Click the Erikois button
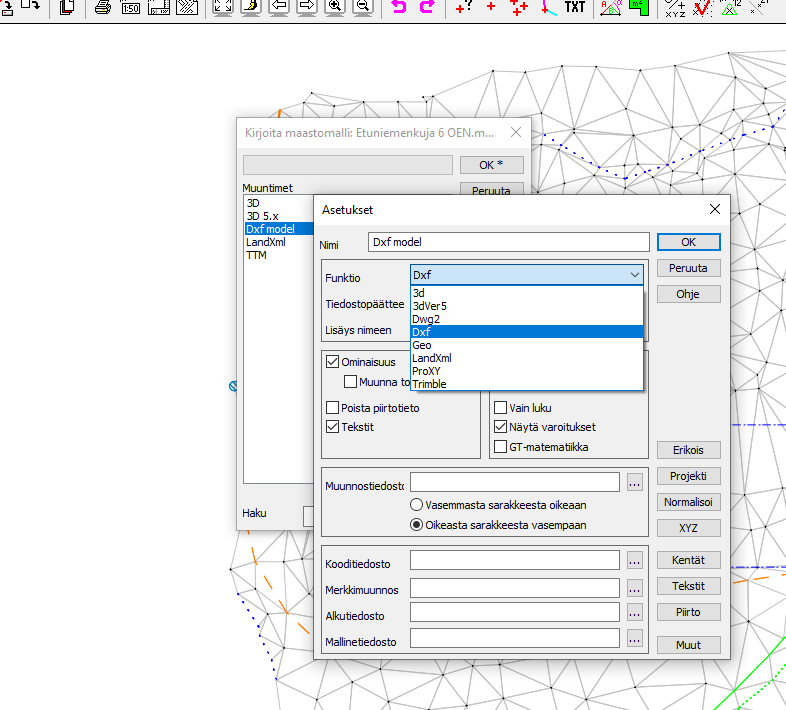786x710 pixels. point(688,450)
